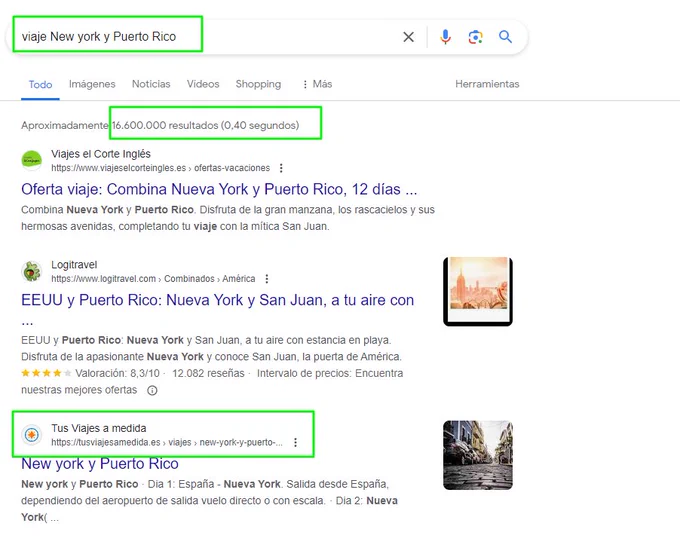Open Herramientas search tools
The width and height of the screenshot is (680, 554).
click(487, 84)
